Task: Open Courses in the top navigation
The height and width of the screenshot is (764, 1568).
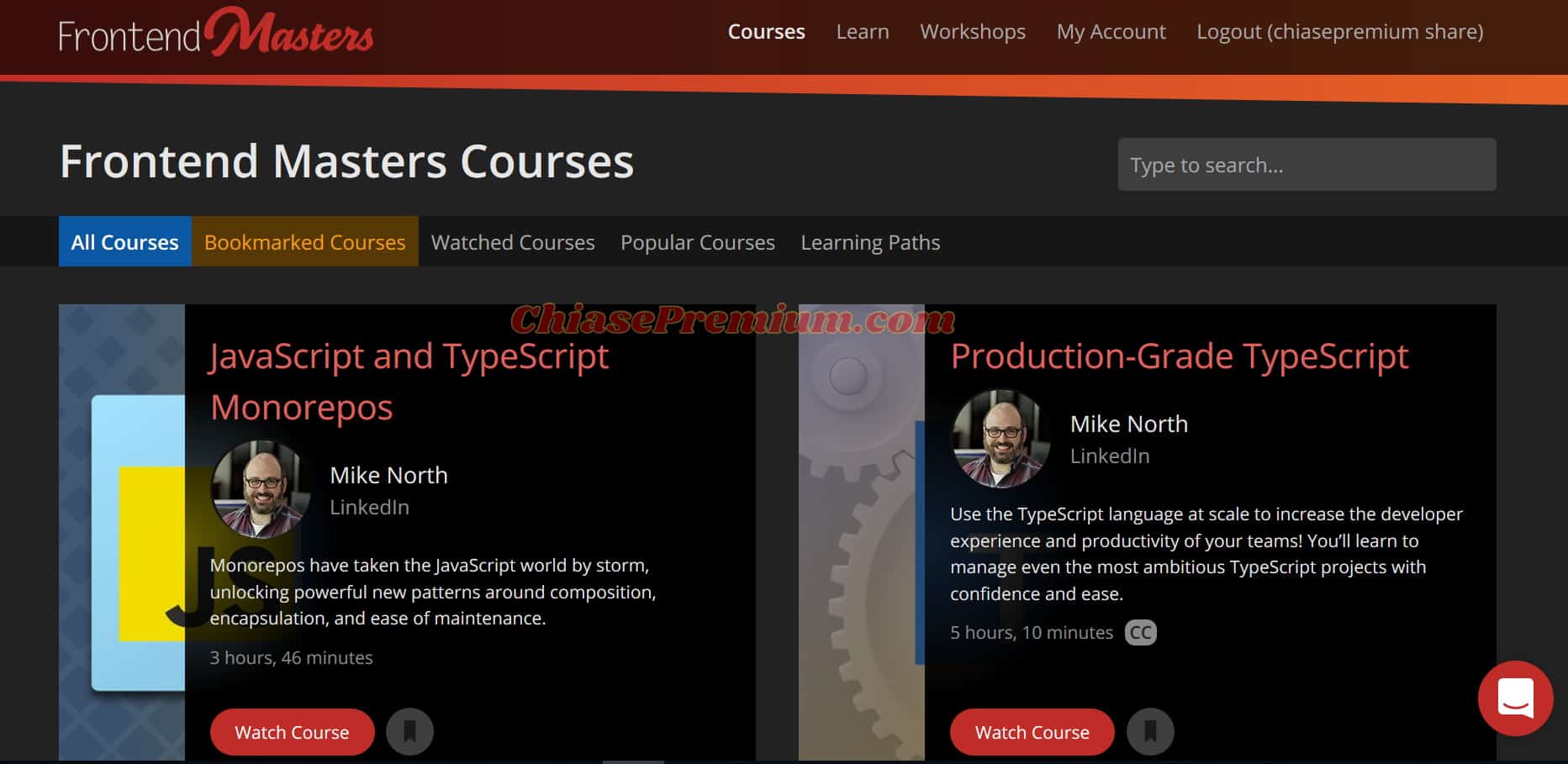Action: [x=766, y=32]
